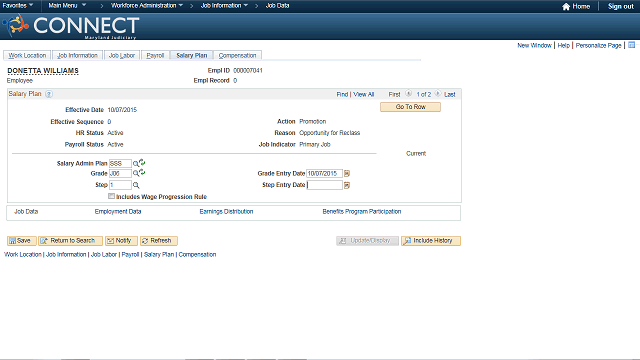
Task: Open Grade lookup magnifier
Action: pyautogui.click(x=136, y=173)
